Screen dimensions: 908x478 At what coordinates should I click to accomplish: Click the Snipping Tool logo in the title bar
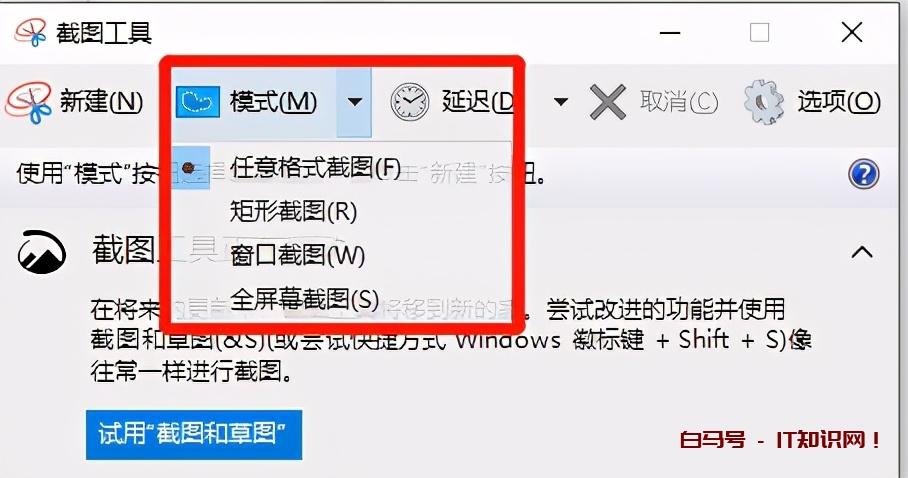[30, 32]
